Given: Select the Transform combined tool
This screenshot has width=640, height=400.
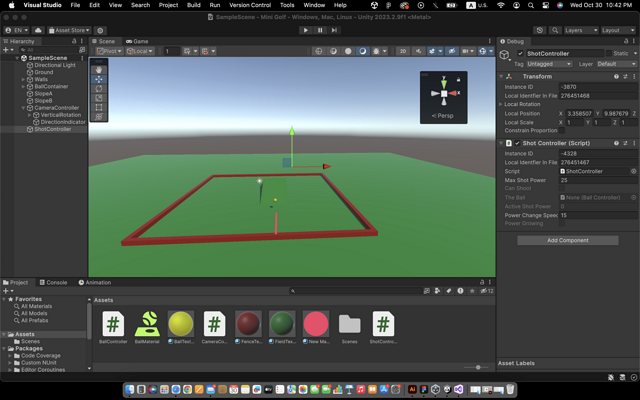Looking at the screenshot, I should click(99, 117).
